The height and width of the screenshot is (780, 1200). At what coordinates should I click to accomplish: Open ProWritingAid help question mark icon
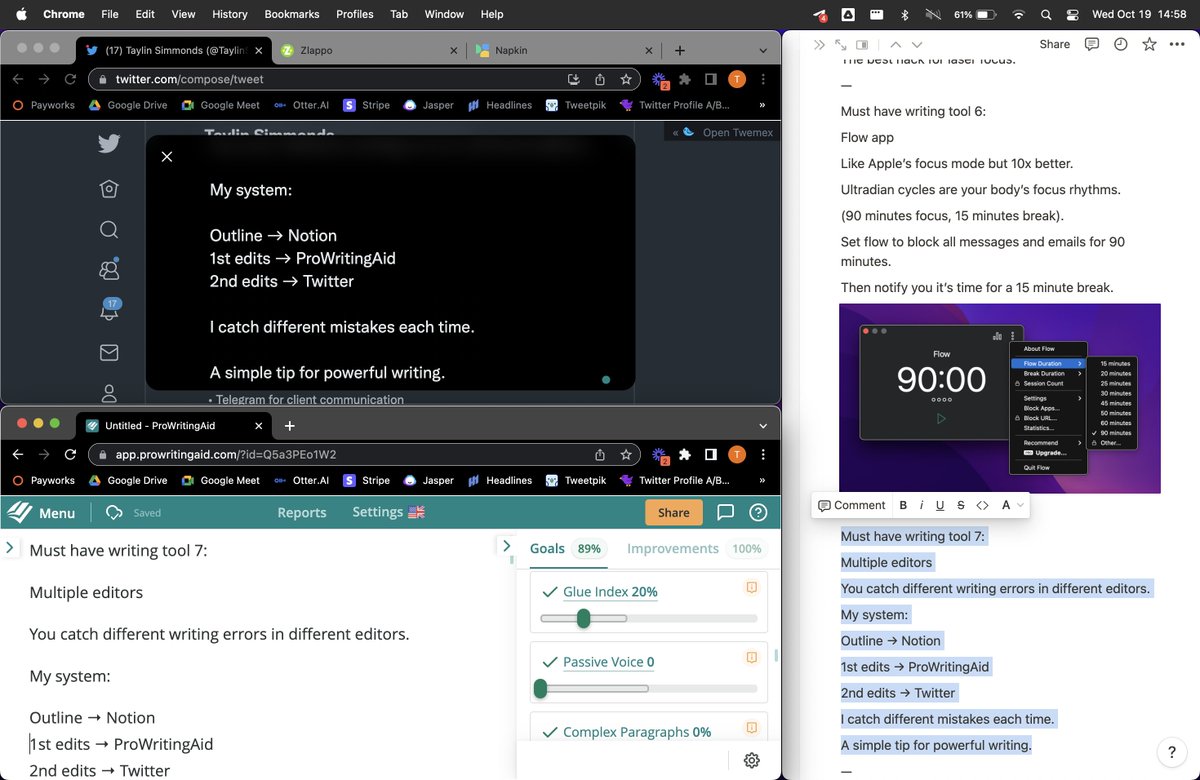(758, 512)
